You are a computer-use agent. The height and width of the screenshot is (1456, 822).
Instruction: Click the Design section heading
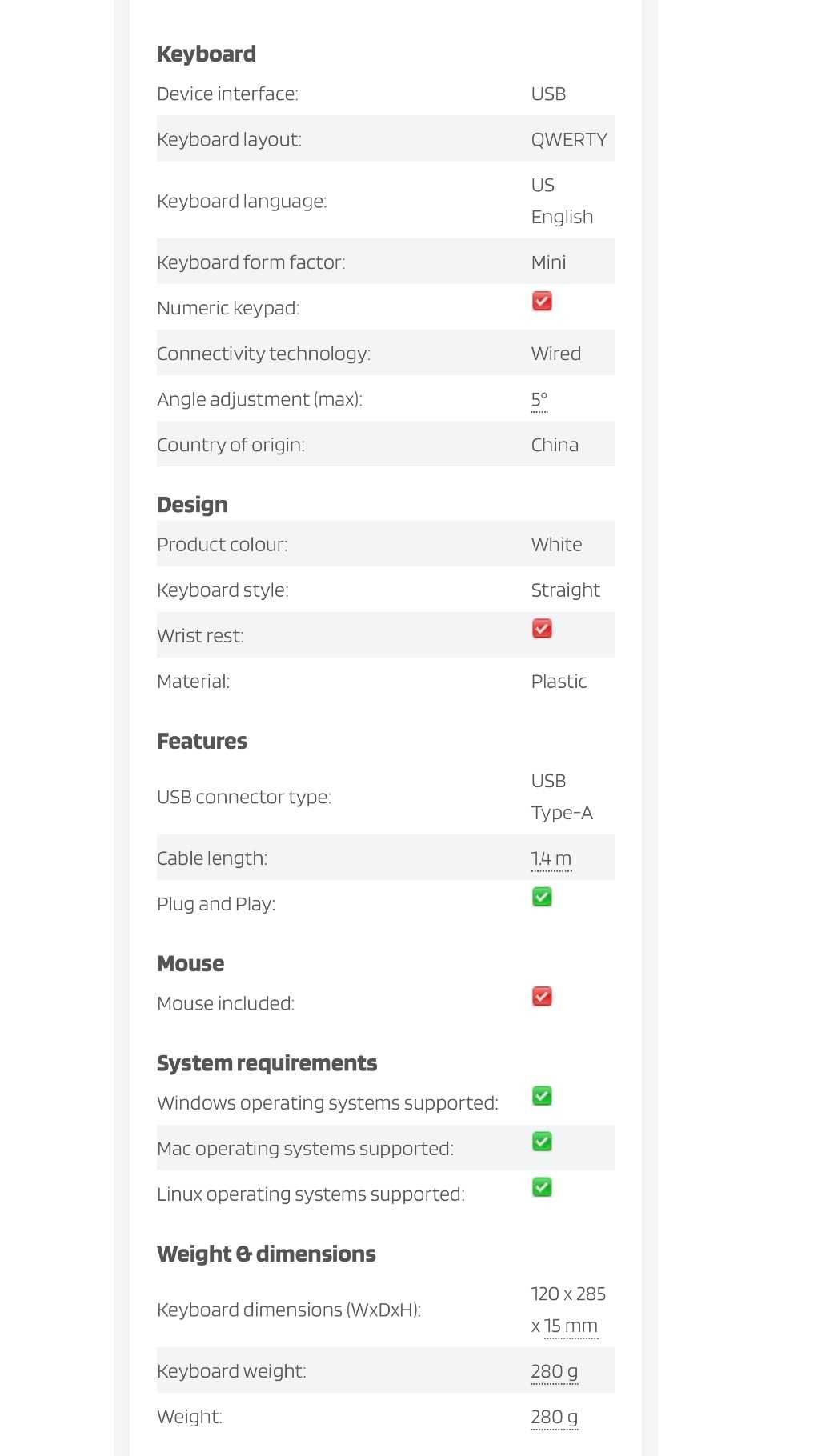click(192, 505)
